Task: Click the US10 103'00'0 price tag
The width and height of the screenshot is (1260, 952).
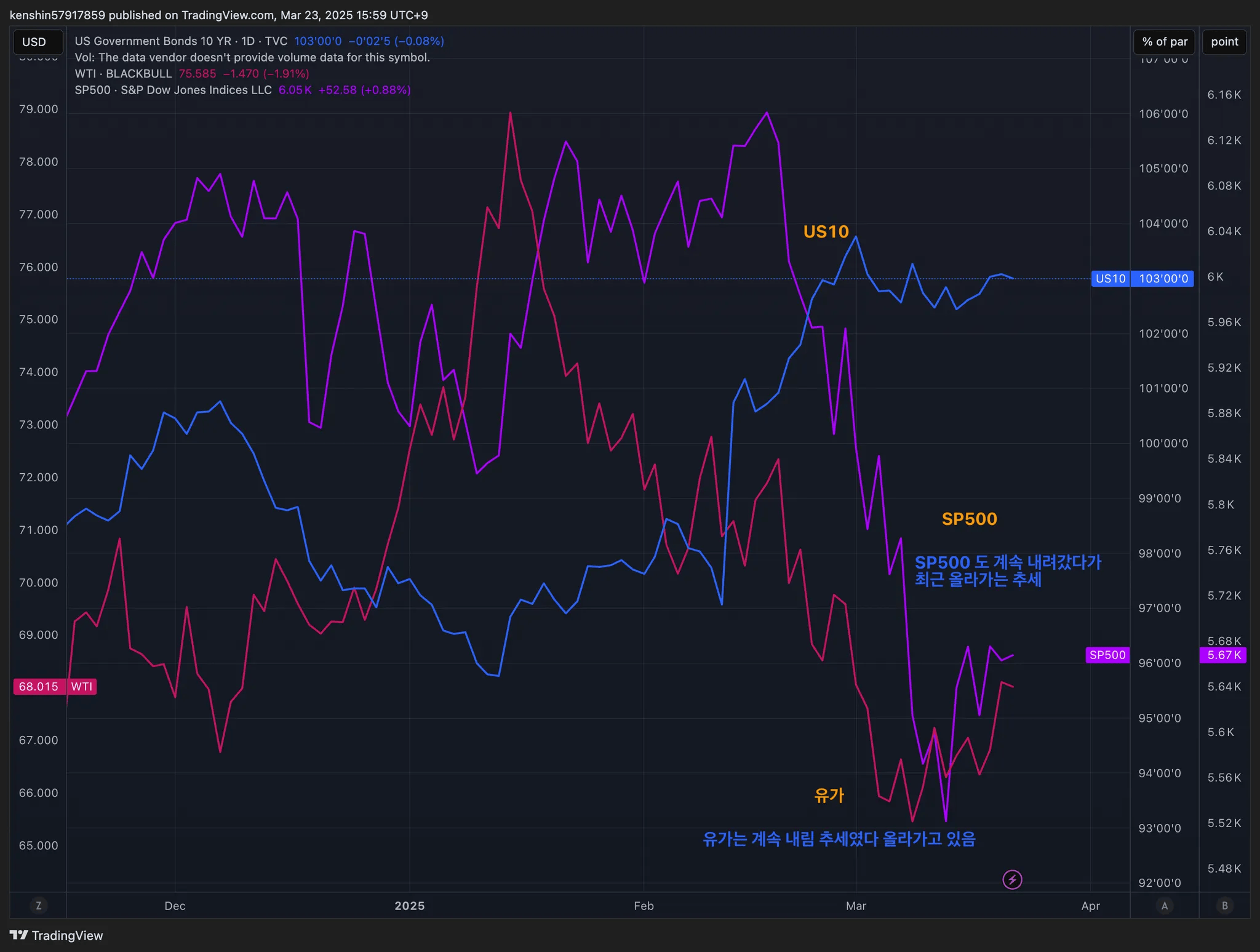Action: tap(1142, 279)
